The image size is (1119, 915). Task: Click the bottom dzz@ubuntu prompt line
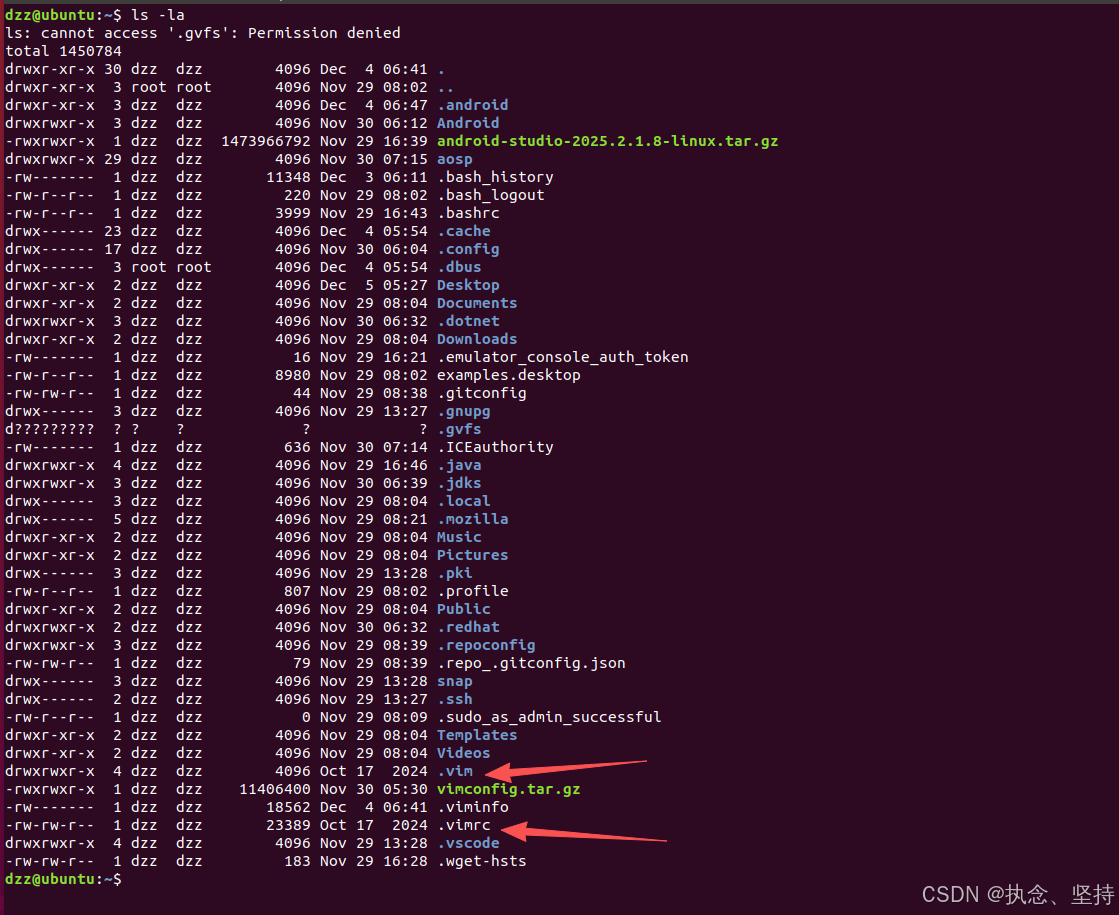[63, 879]
